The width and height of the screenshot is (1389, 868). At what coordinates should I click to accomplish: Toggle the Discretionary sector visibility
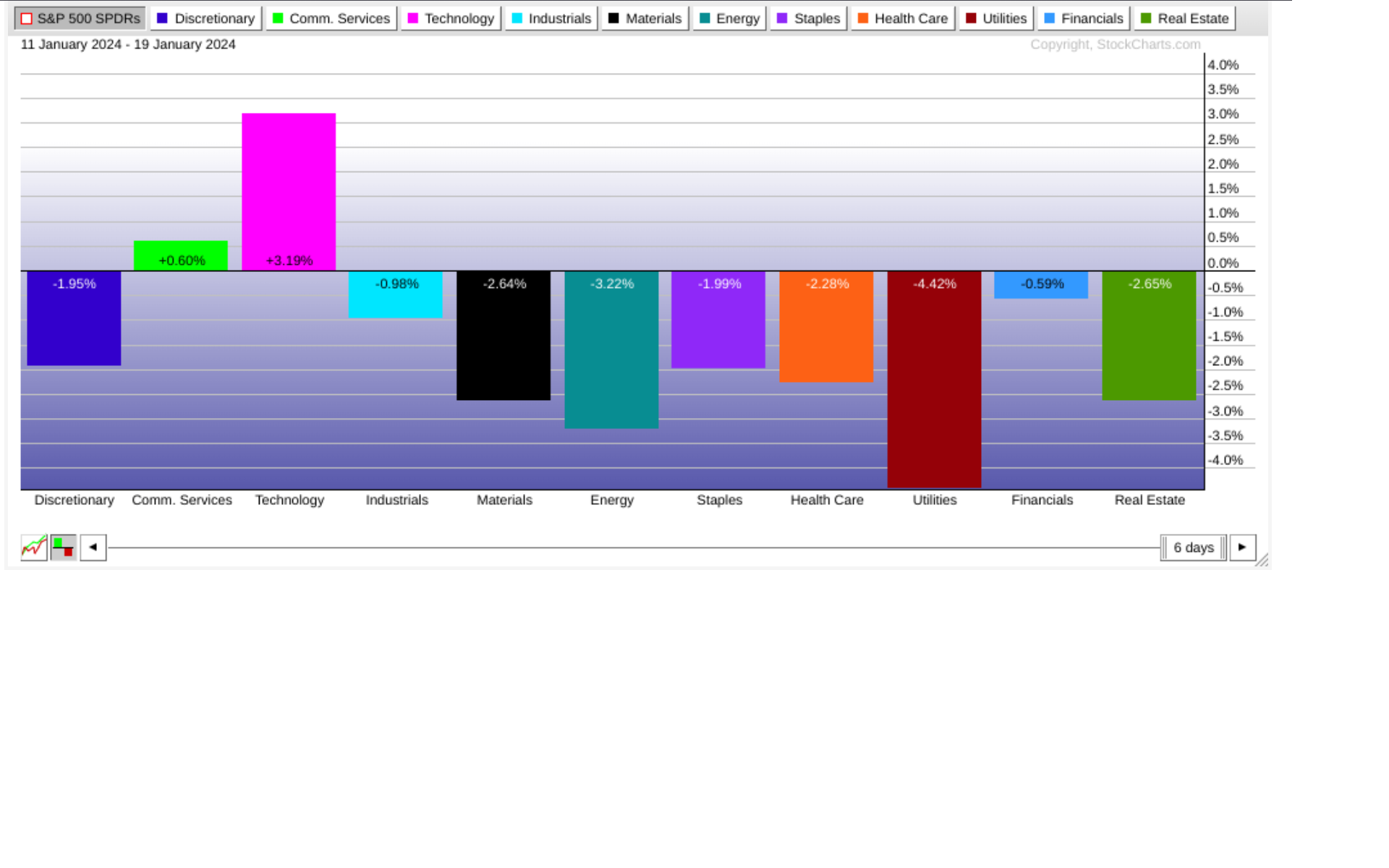coord(206,18)
